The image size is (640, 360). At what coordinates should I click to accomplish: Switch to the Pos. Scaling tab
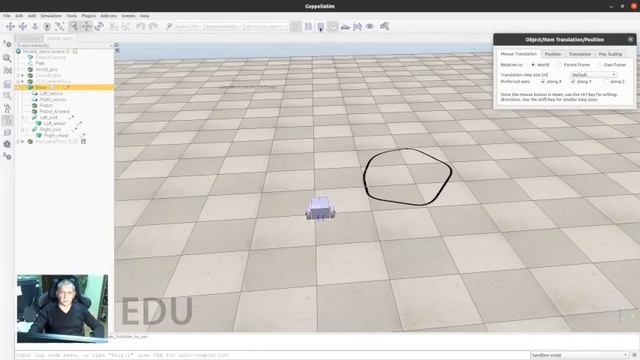[x=610, y=54]
